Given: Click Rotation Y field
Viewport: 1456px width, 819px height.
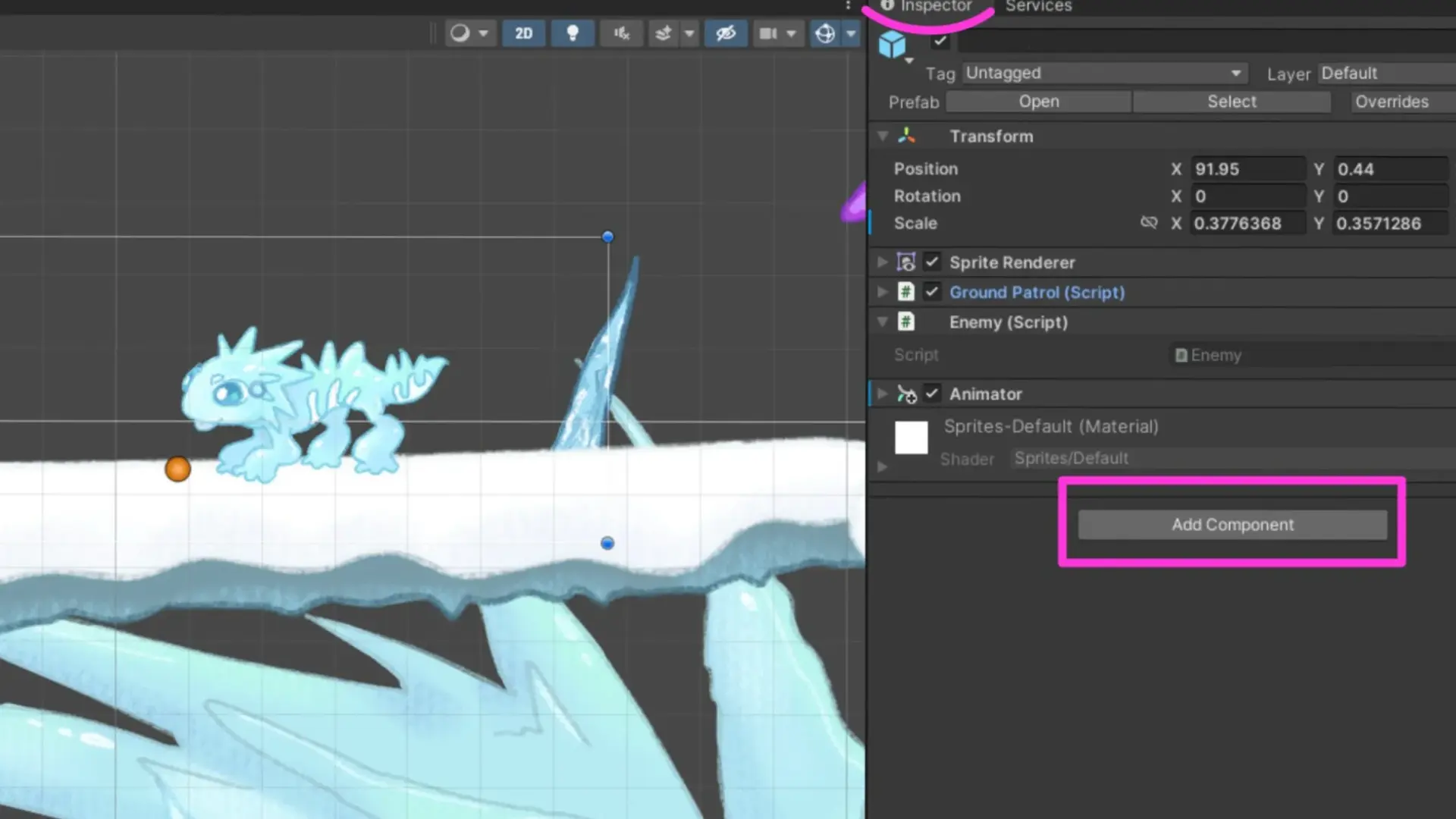Looking at the screenshot, I should pos(1392,196).
